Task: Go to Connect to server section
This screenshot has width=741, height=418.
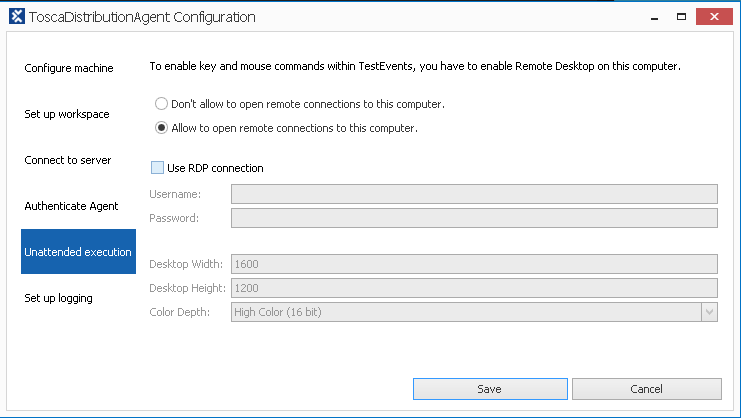Action: pyautogui.click(x=68, y=160)
